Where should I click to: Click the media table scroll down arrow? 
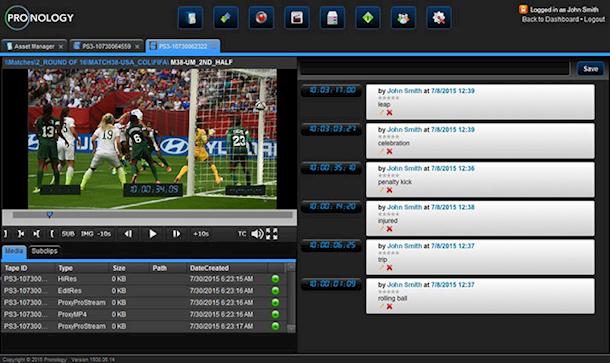291,328
